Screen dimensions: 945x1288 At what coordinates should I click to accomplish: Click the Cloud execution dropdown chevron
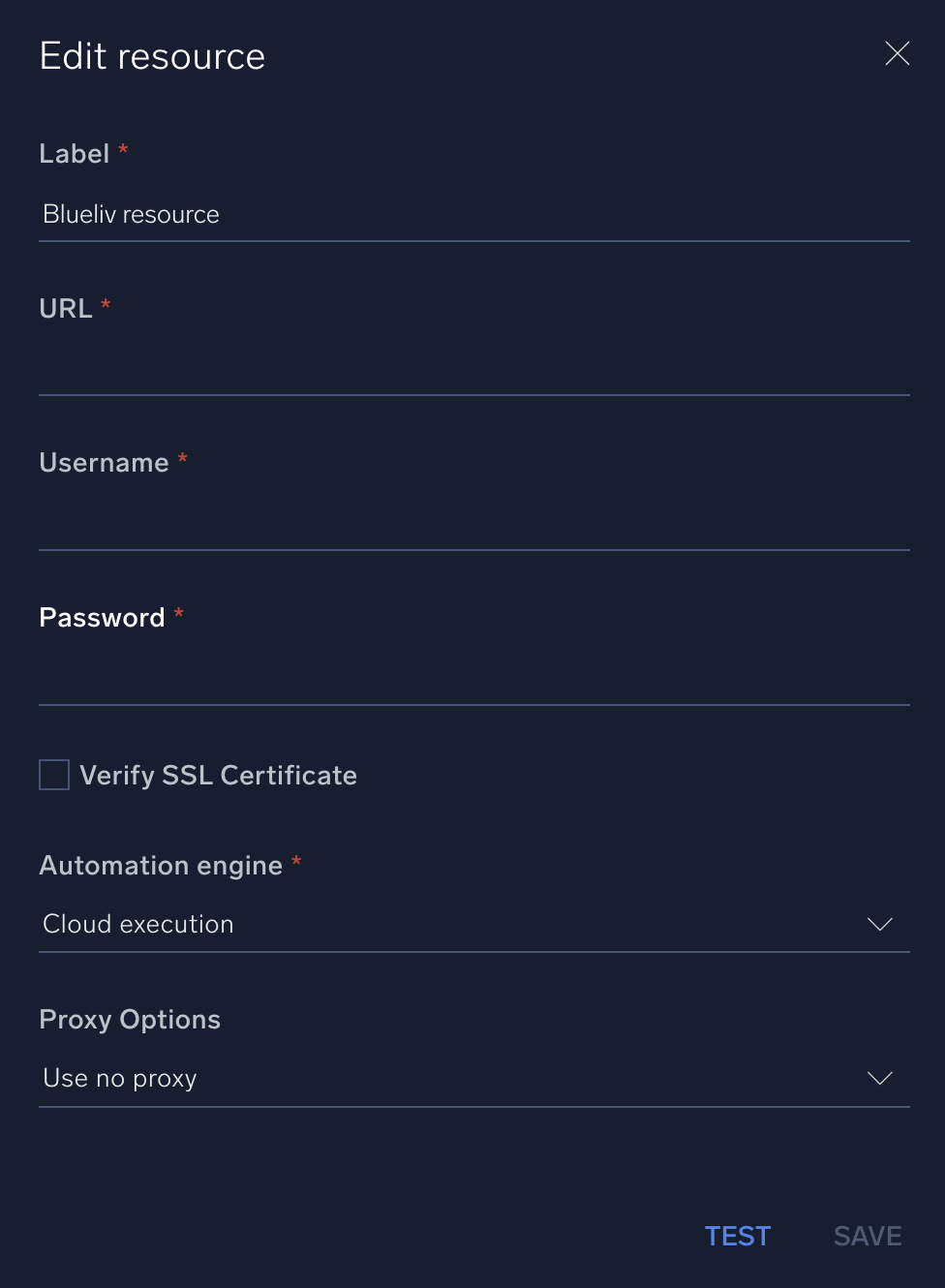tap(880, 924)
